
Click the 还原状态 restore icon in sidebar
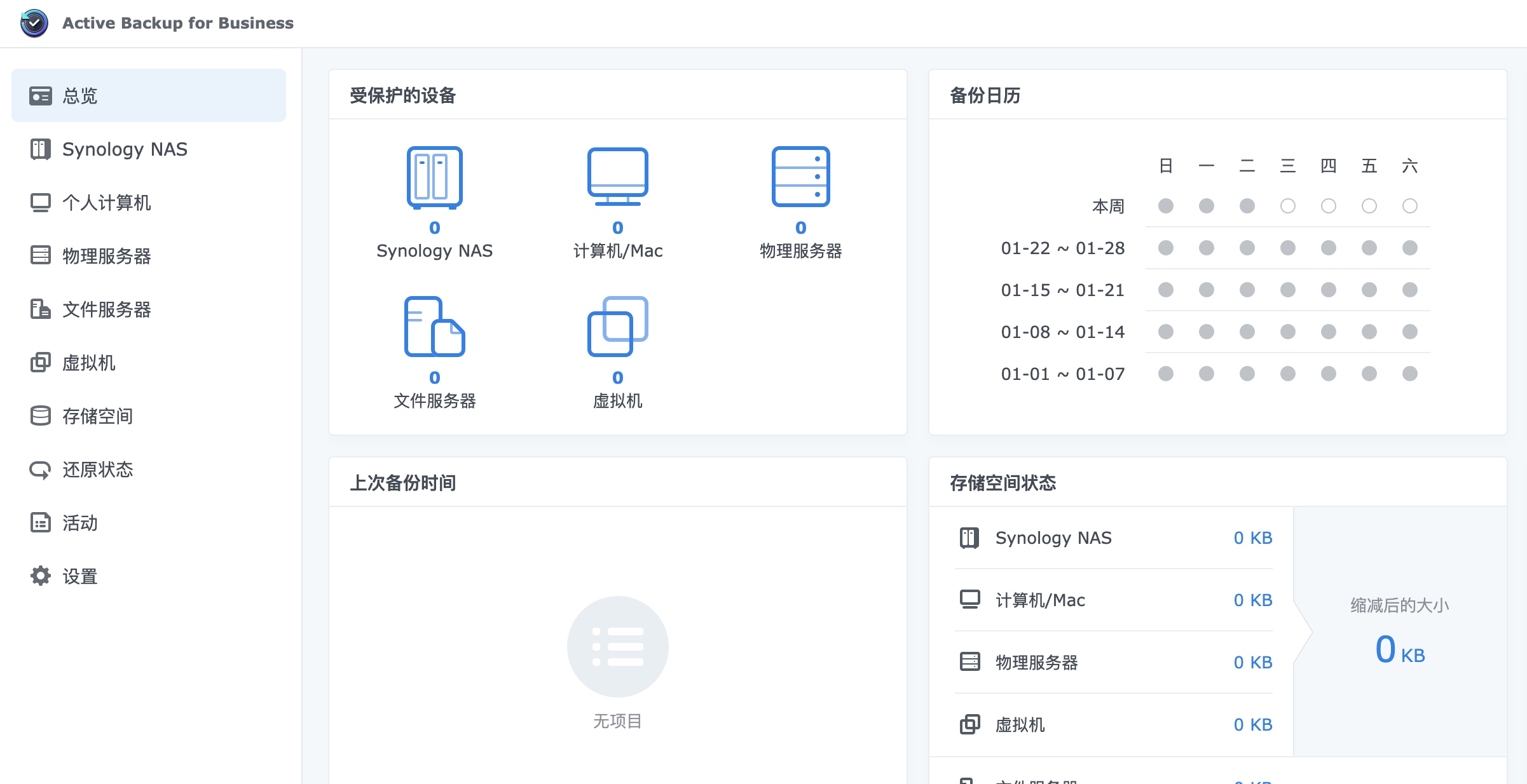click(x=41, y=469)
